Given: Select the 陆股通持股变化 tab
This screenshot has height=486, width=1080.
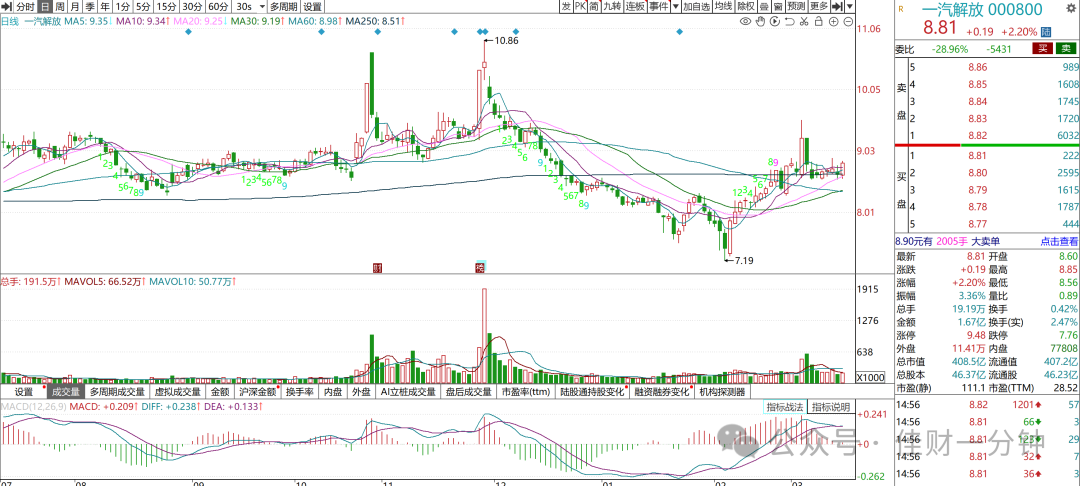Looking at the screenshot, I should (592, 392).
